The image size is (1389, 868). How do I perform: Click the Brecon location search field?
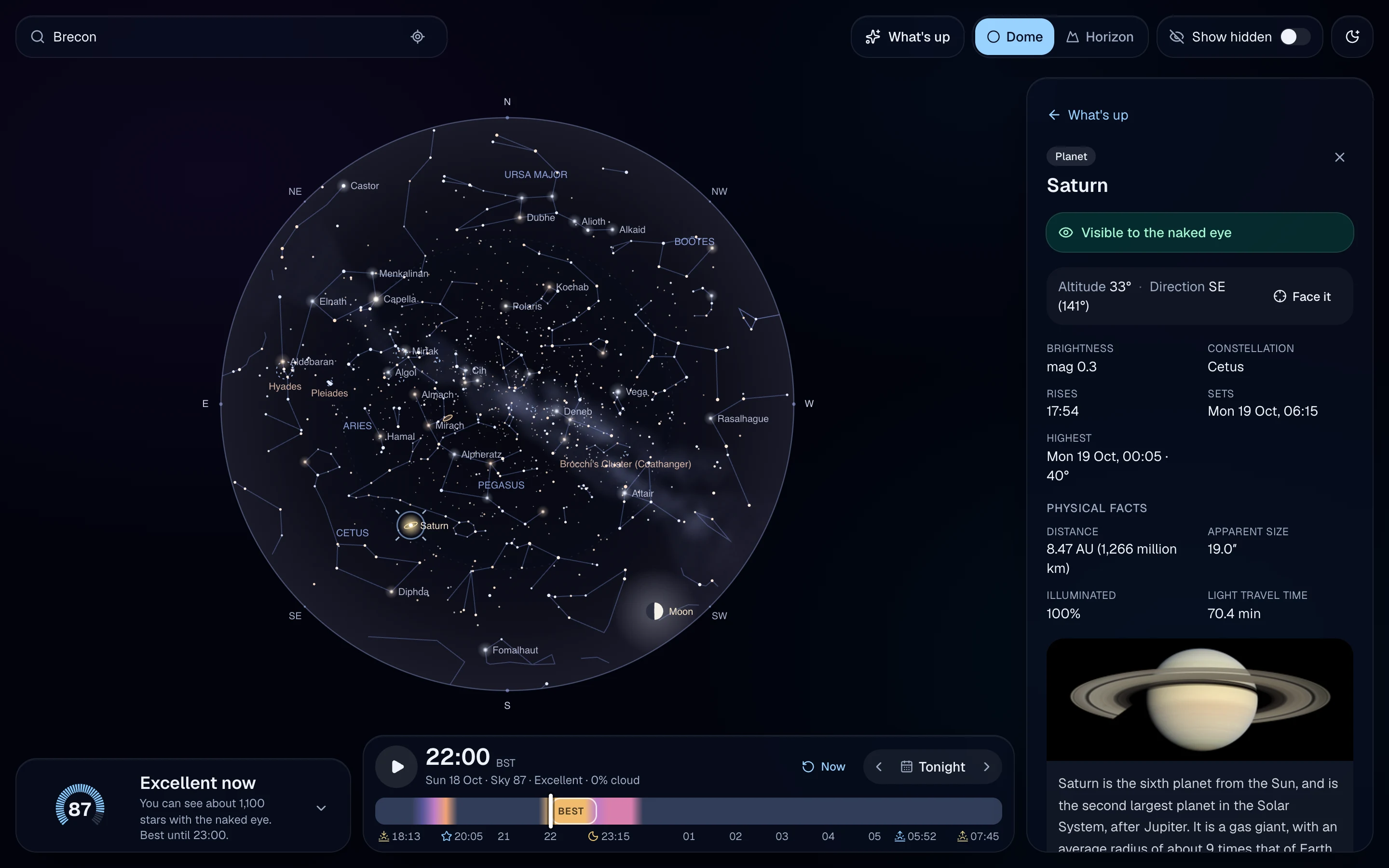(231, 37)
